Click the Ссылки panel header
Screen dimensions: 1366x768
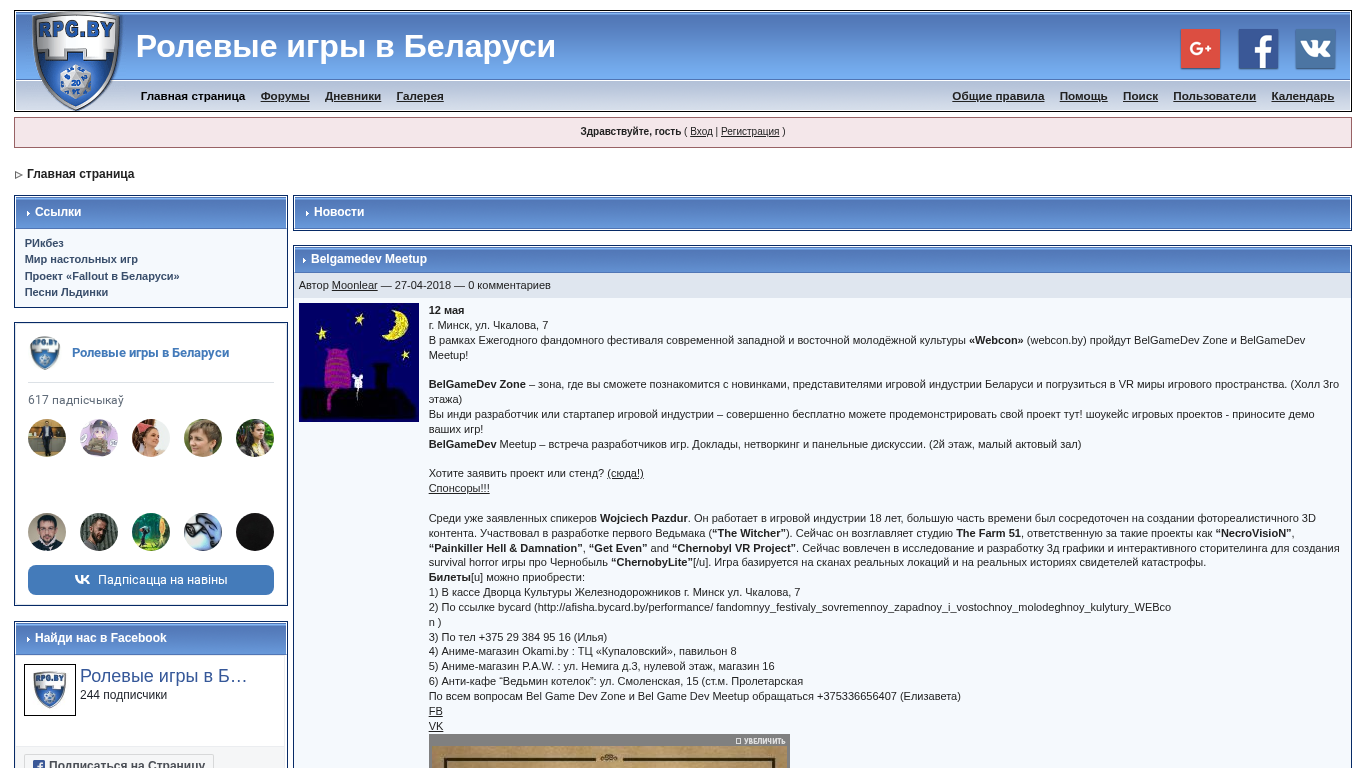point(151,213)
